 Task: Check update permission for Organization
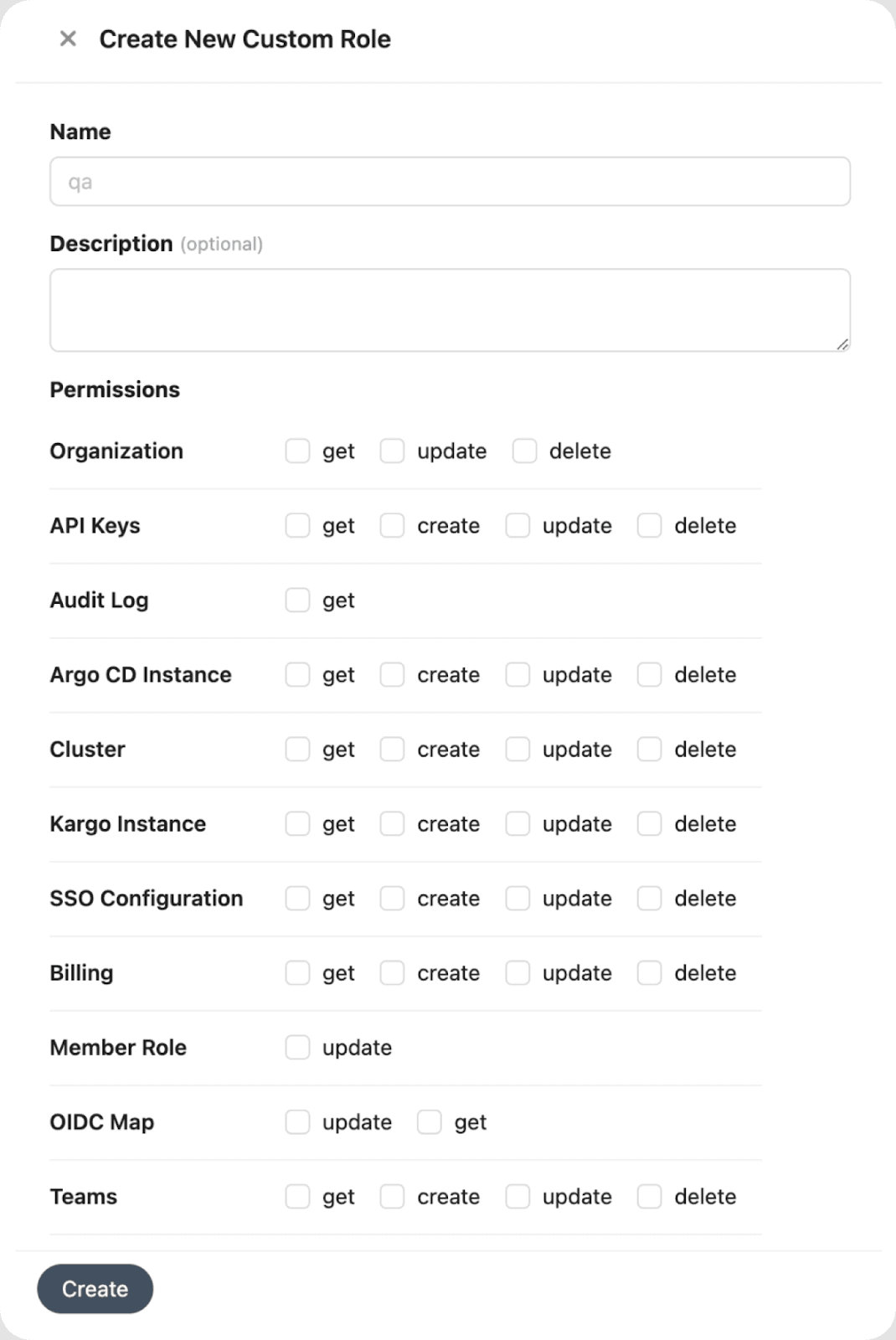392,451
